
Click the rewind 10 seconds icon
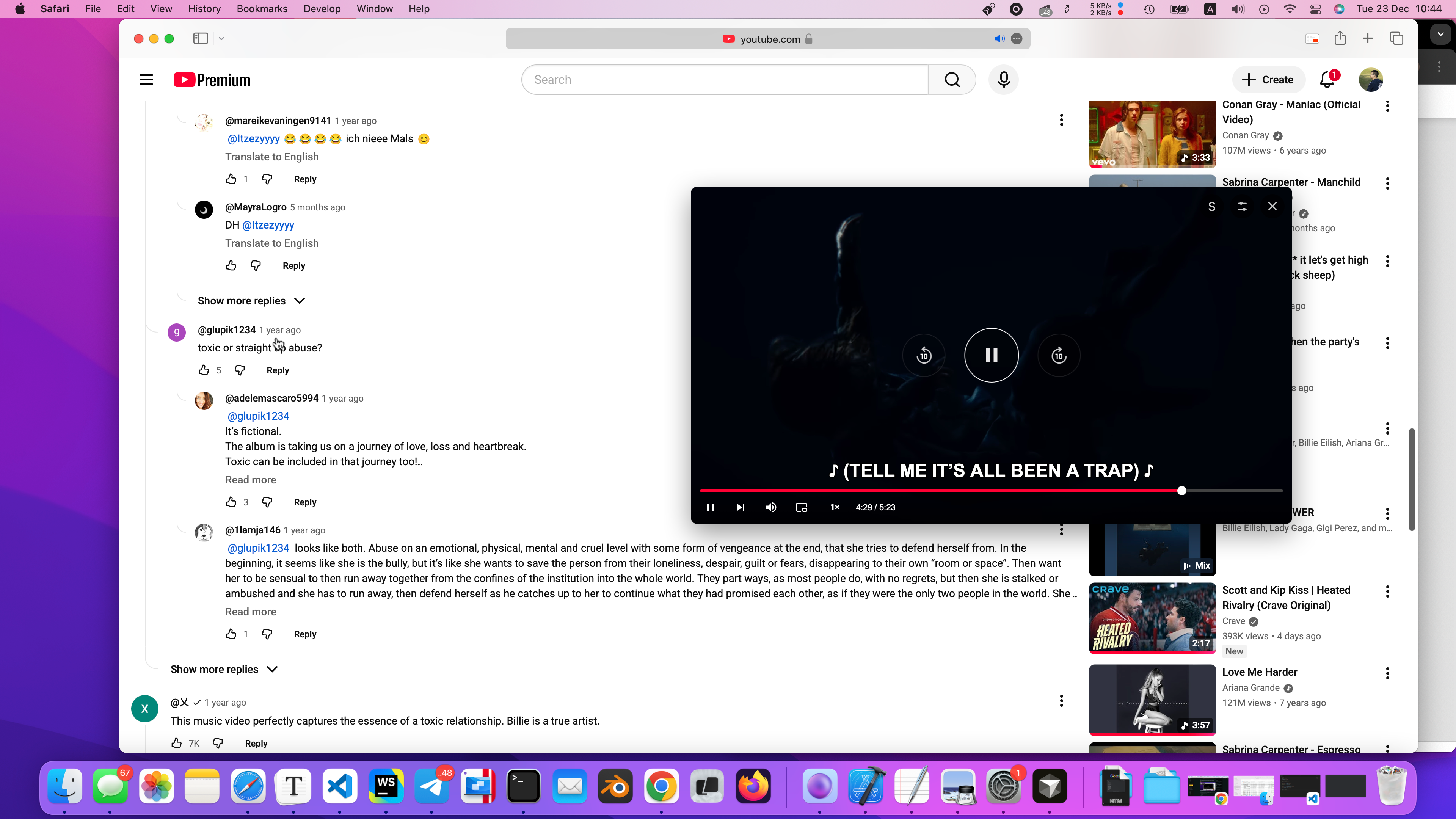(x=924, y=356)
